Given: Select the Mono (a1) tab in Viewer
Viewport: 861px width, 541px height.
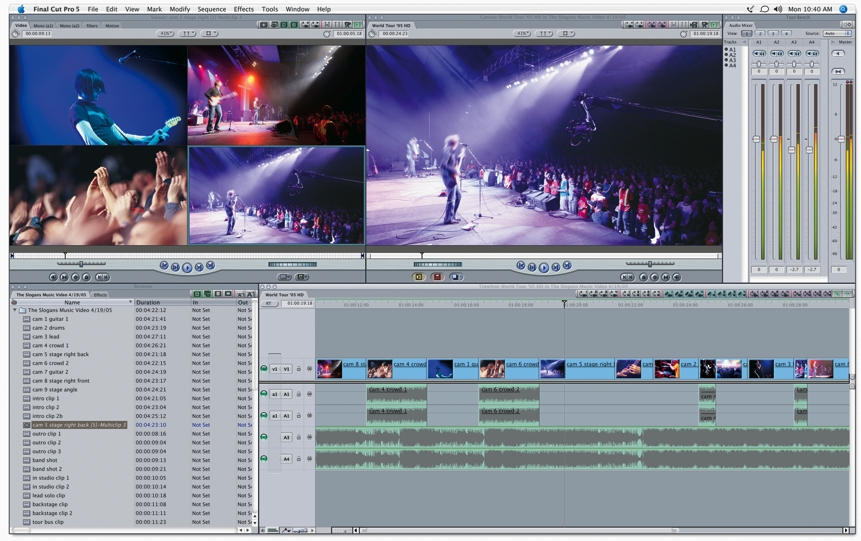Looking at the screenshot, I should 43,25.
